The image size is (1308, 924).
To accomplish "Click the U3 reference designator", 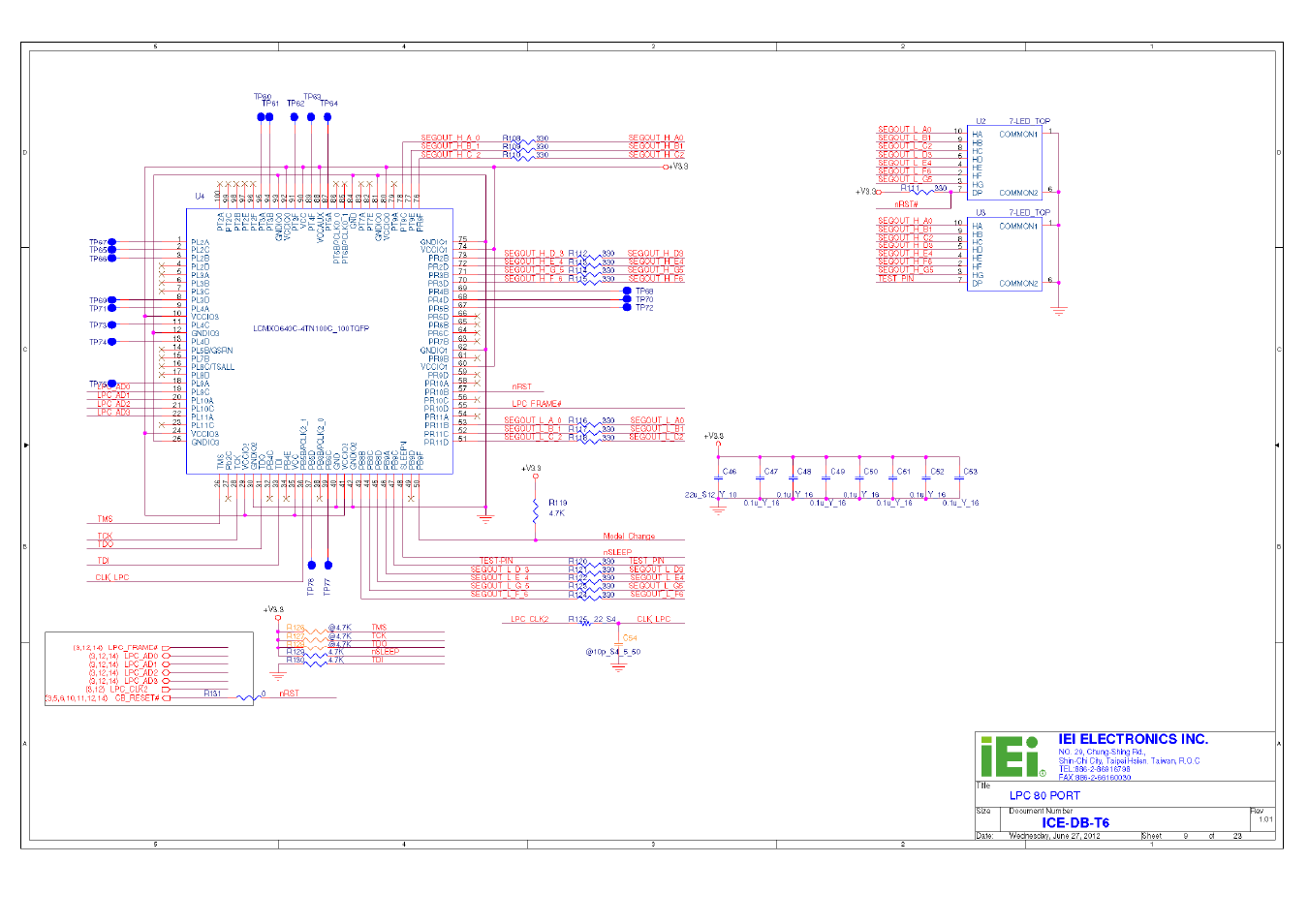I will (981, 213).
